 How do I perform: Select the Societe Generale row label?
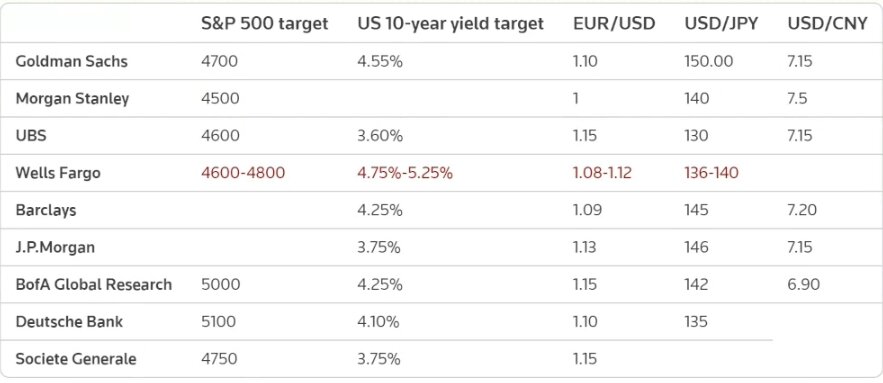(76, 359)
